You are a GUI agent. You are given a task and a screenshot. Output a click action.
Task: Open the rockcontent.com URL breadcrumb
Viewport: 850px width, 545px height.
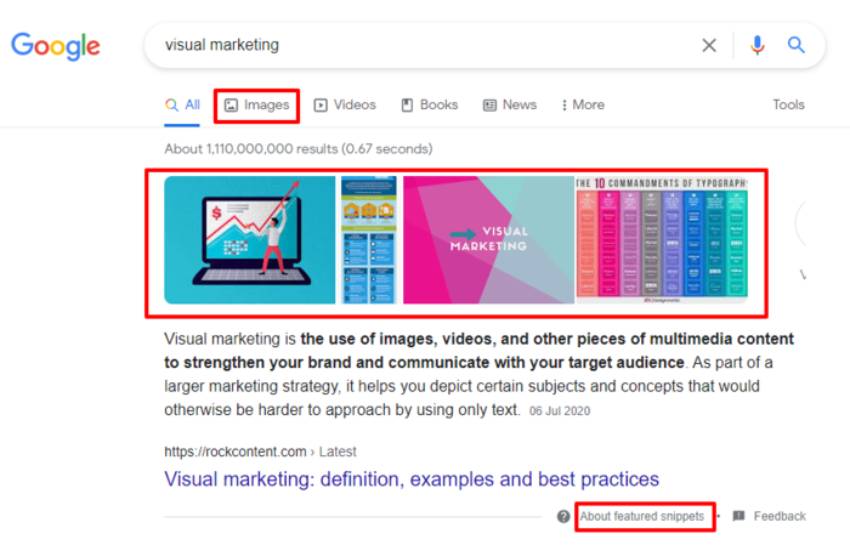(x=260, y=452)
